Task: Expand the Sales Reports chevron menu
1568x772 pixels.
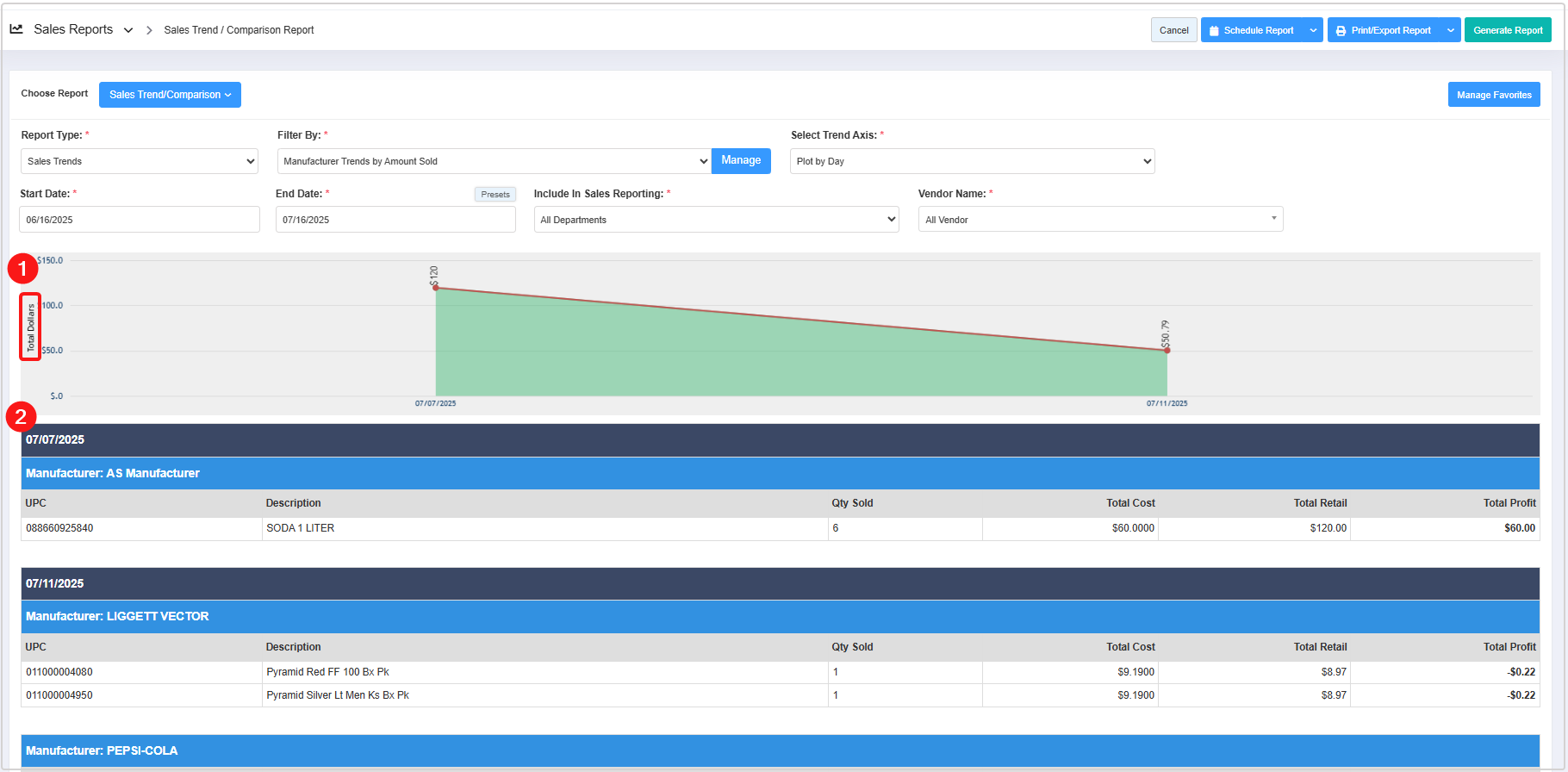Action: 128,30
